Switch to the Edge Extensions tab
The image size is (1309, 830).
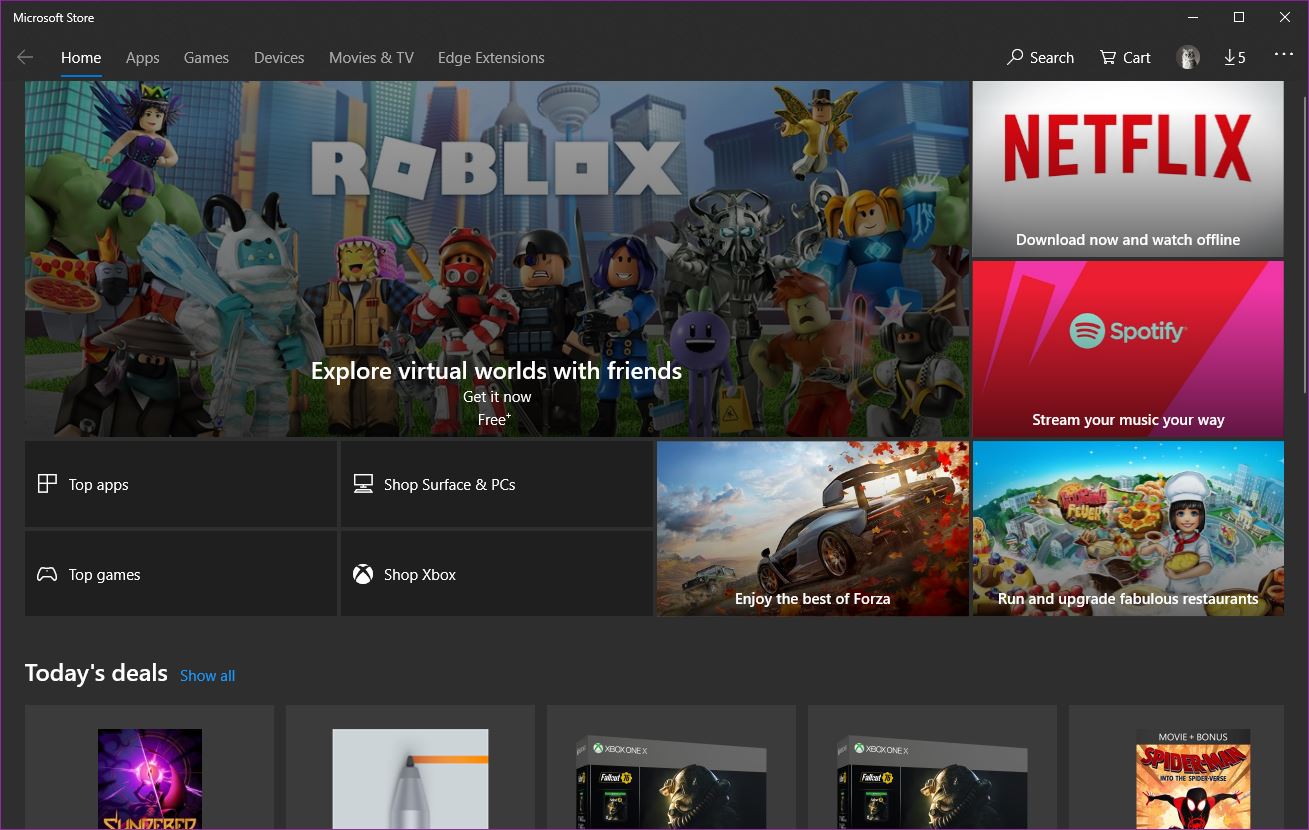tap(491, 58)
